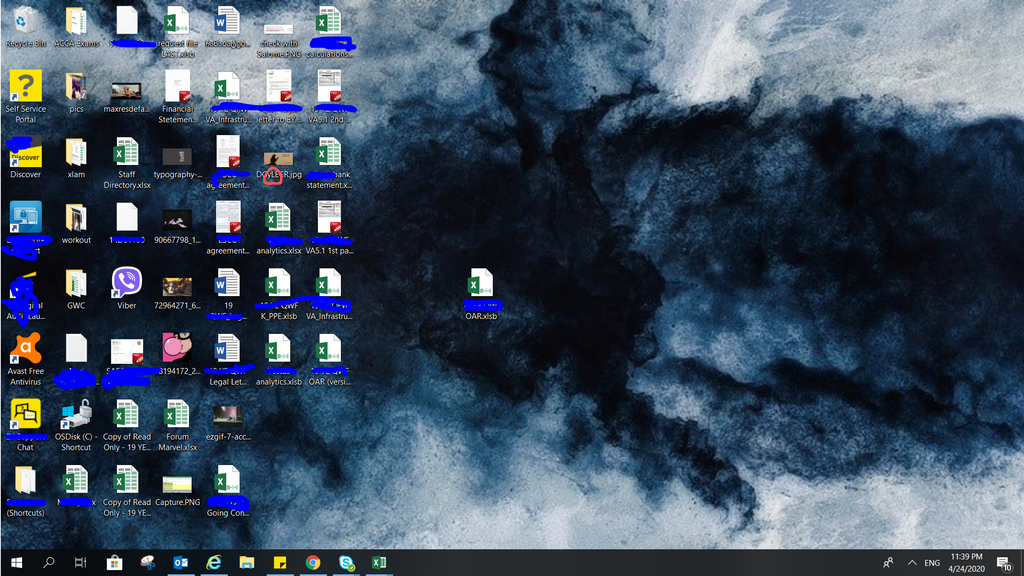The image size is (1024, 576).
Task: Open Microsoft Store from the taskbar
Action: (114, 562)
